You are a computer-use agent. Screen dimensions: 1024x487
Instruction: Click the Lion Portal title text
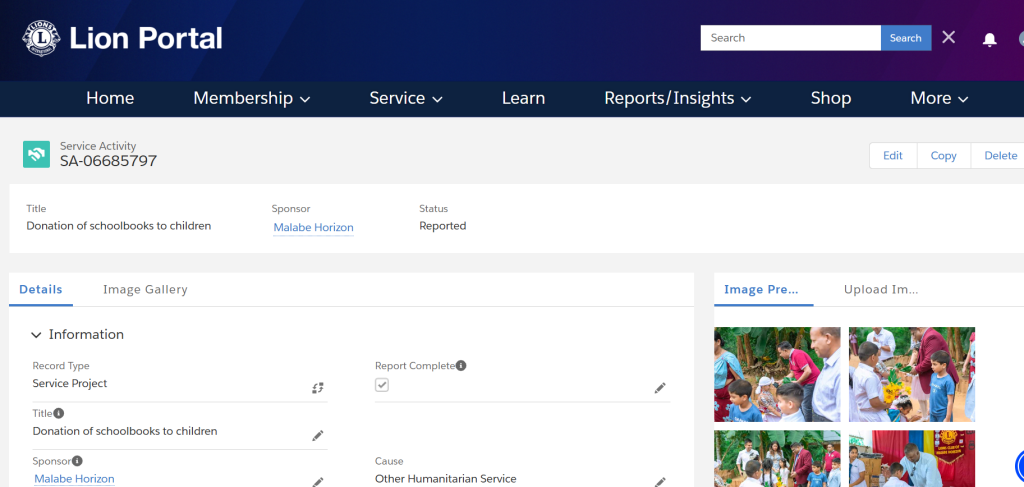pyautogui.click(x=146, y=38)
